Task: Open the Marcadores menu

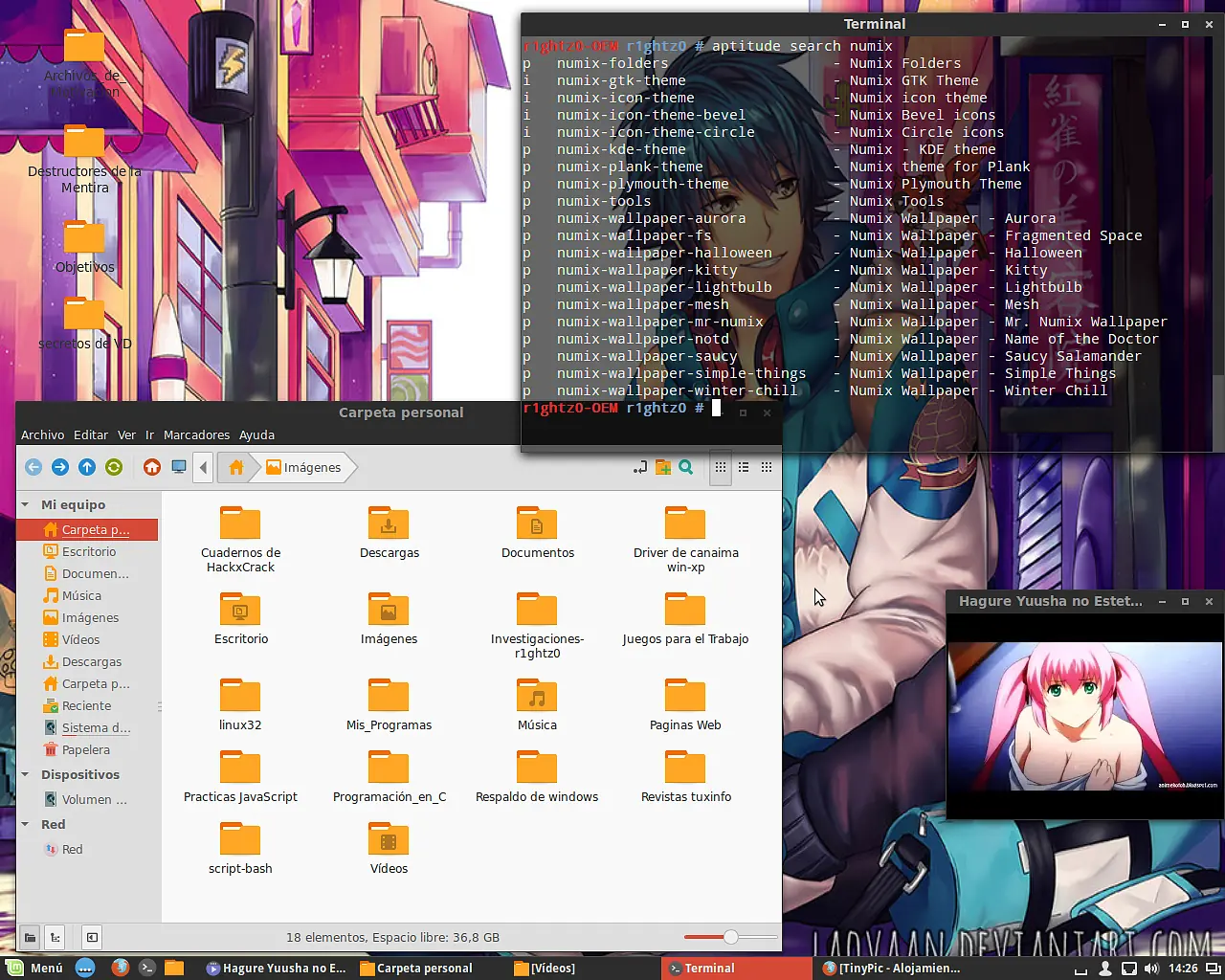Action: pyautogui.click(x=196, y=434)
